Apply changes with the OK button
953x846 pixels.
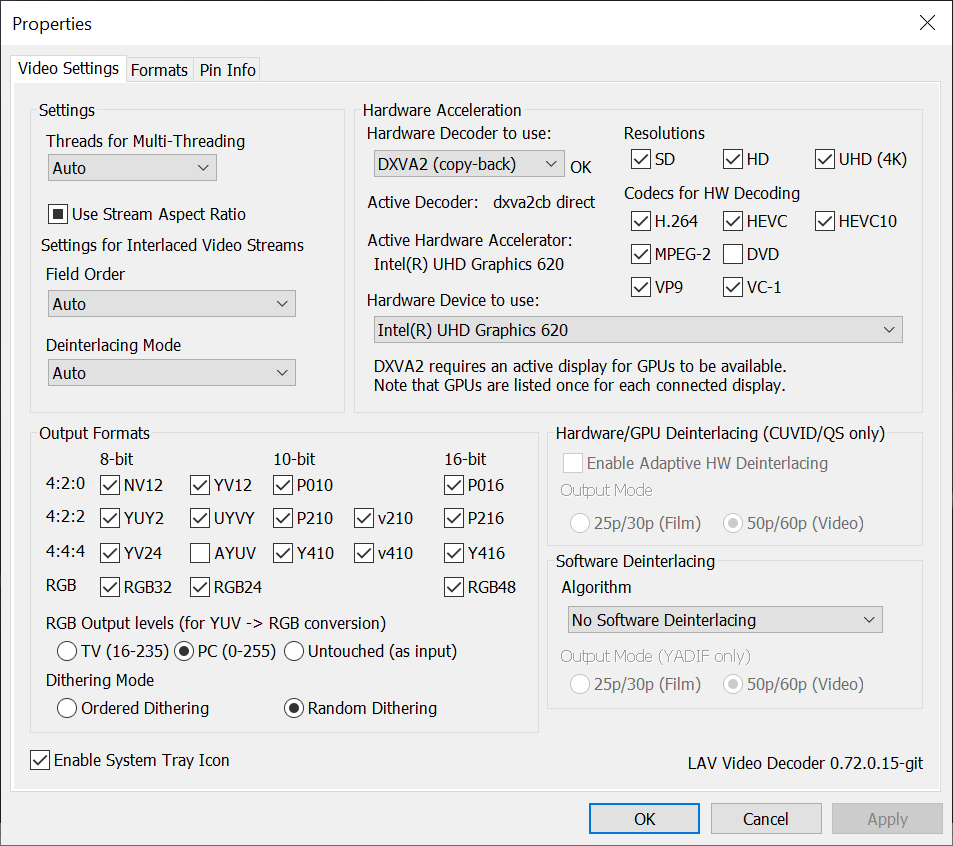tap(643, 818)
